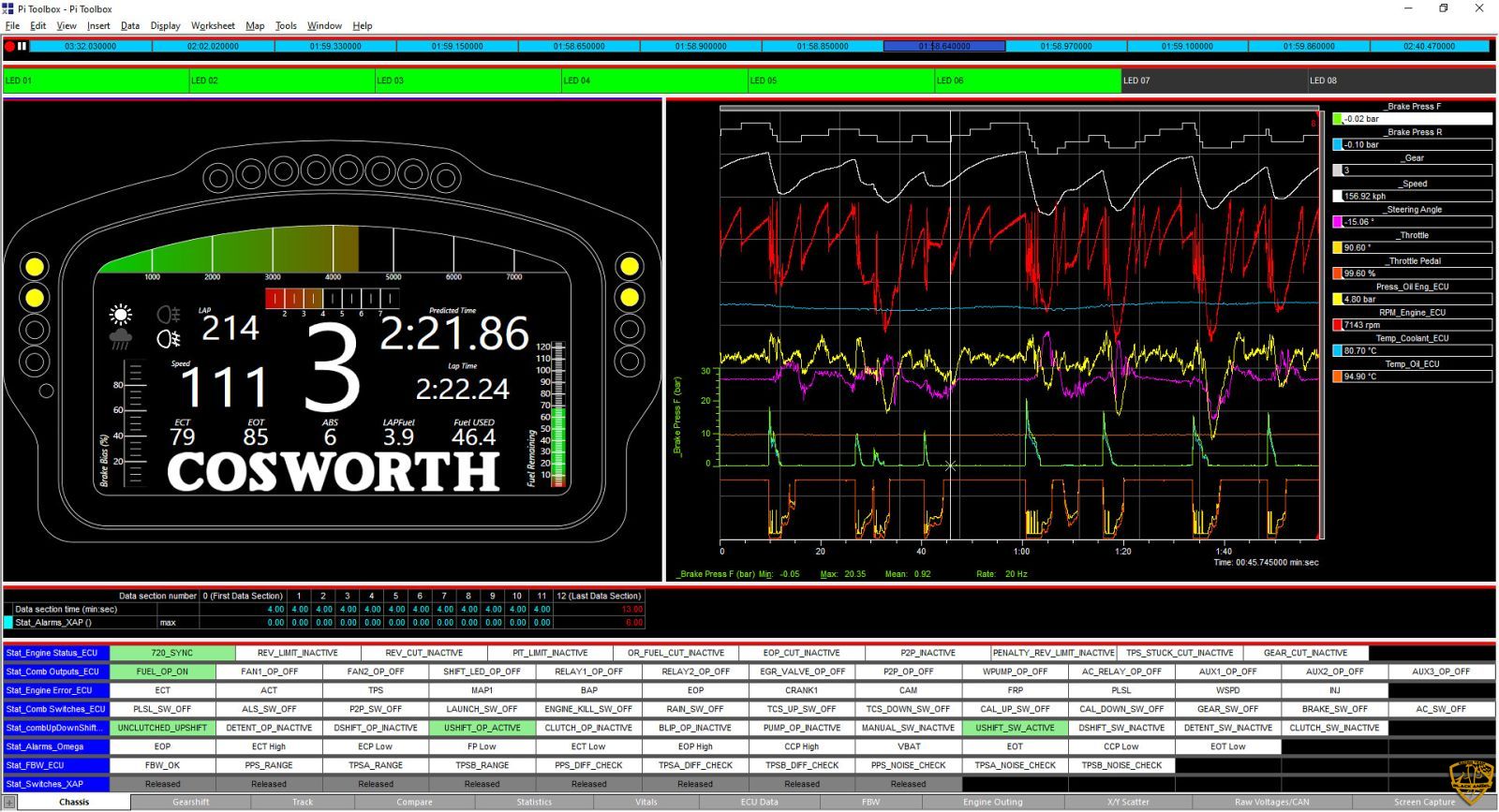Viewport: 1499px width, 812px height.
Task: Click the _Speed value field
Action: click(x=1415, y=197)
